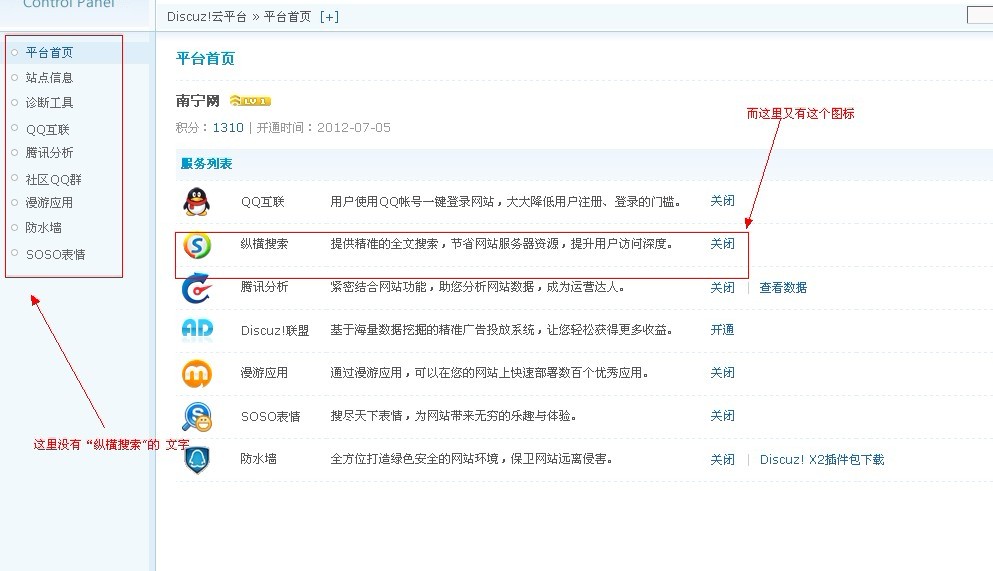The height and width of the screenshot is (571, 993).
Task: Click the 纵横搜索 description text
Action: 502,244
